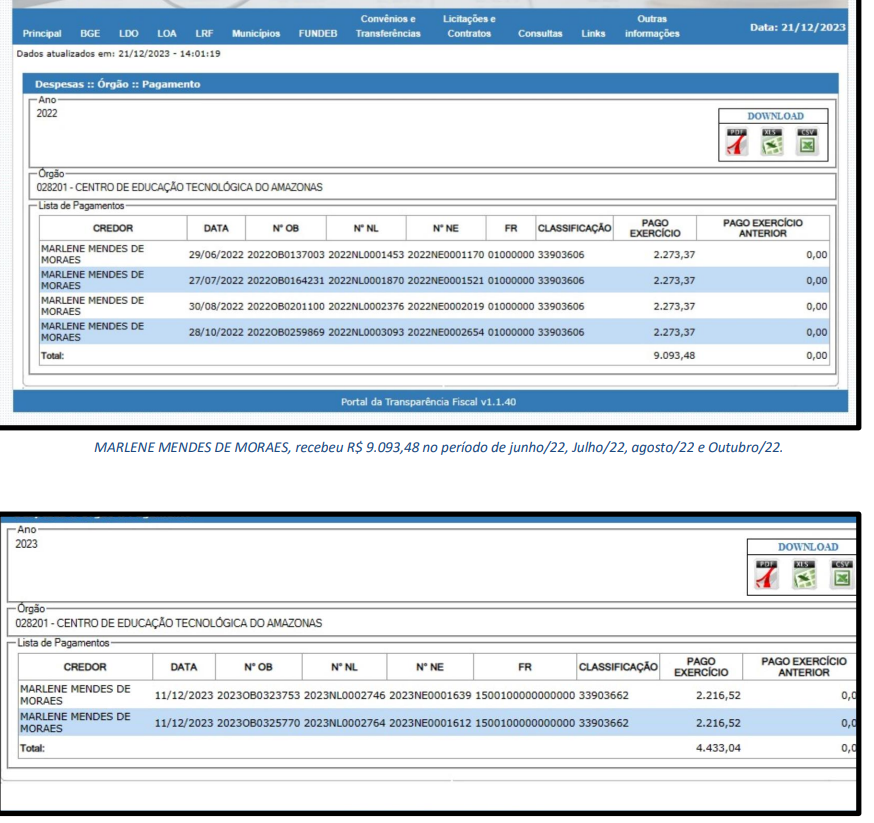Click the 'Portal da Transparência Fiscal v1.1.40' footer
Screen dimensions: 874x823
[429, 402]
